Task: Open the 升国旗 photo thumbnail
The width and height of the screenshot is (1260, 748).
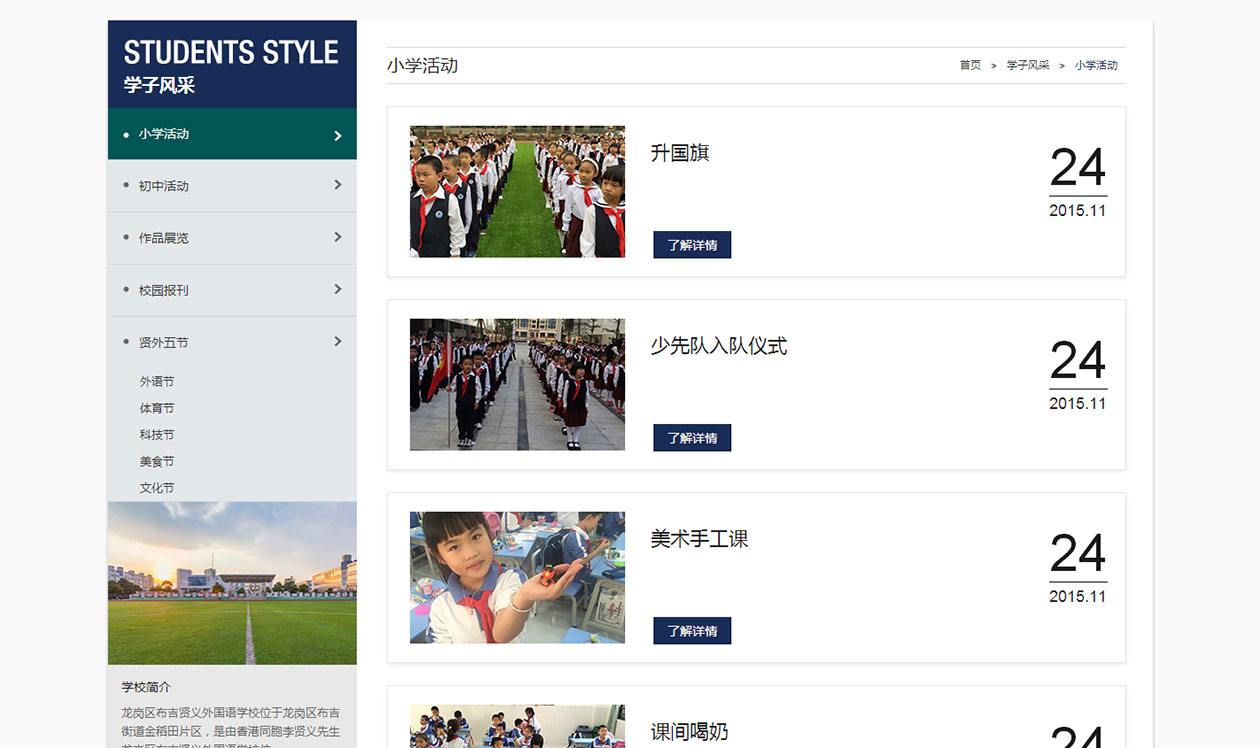Action: tap(517, 191)
